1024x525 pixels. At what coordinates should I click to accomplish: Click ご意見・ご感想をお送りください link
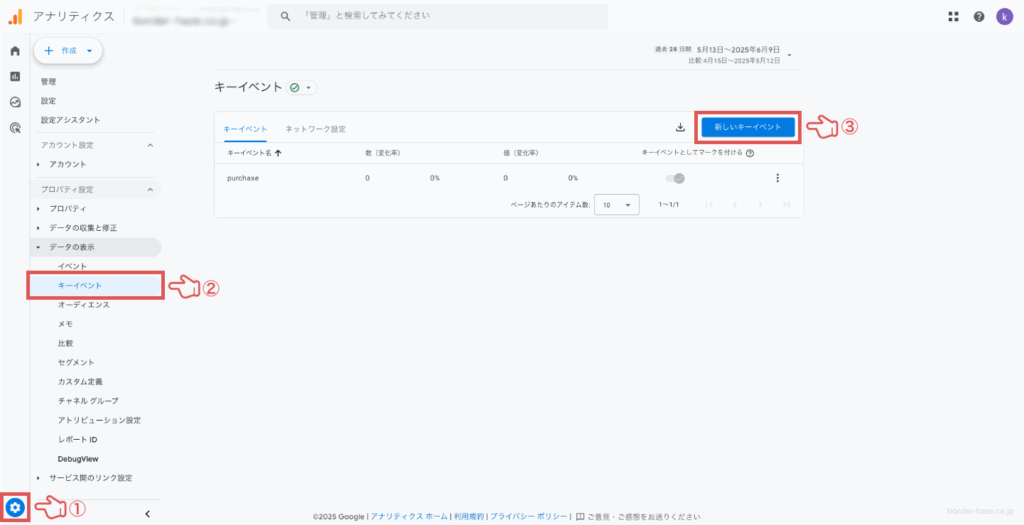coord(644,516)
